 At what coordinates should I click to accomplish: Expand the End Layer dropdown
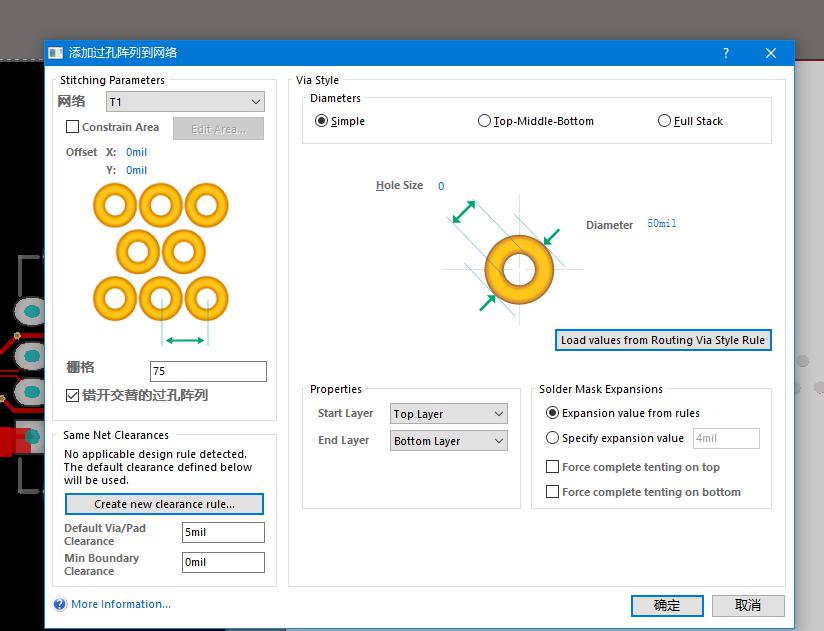click(x=448, y=441)
